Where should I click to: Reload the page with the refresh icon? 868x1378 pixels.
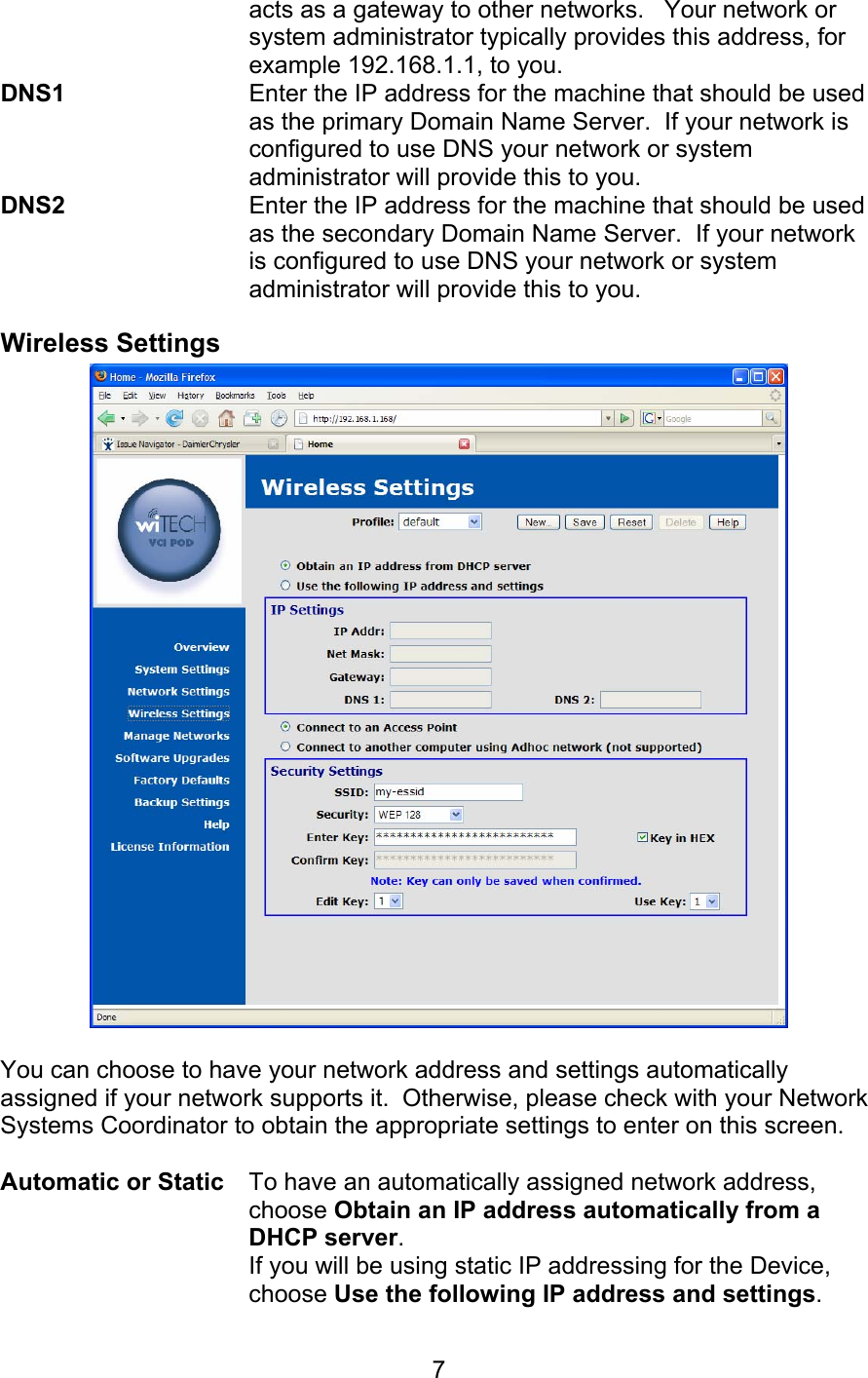[x=174, y=418]
